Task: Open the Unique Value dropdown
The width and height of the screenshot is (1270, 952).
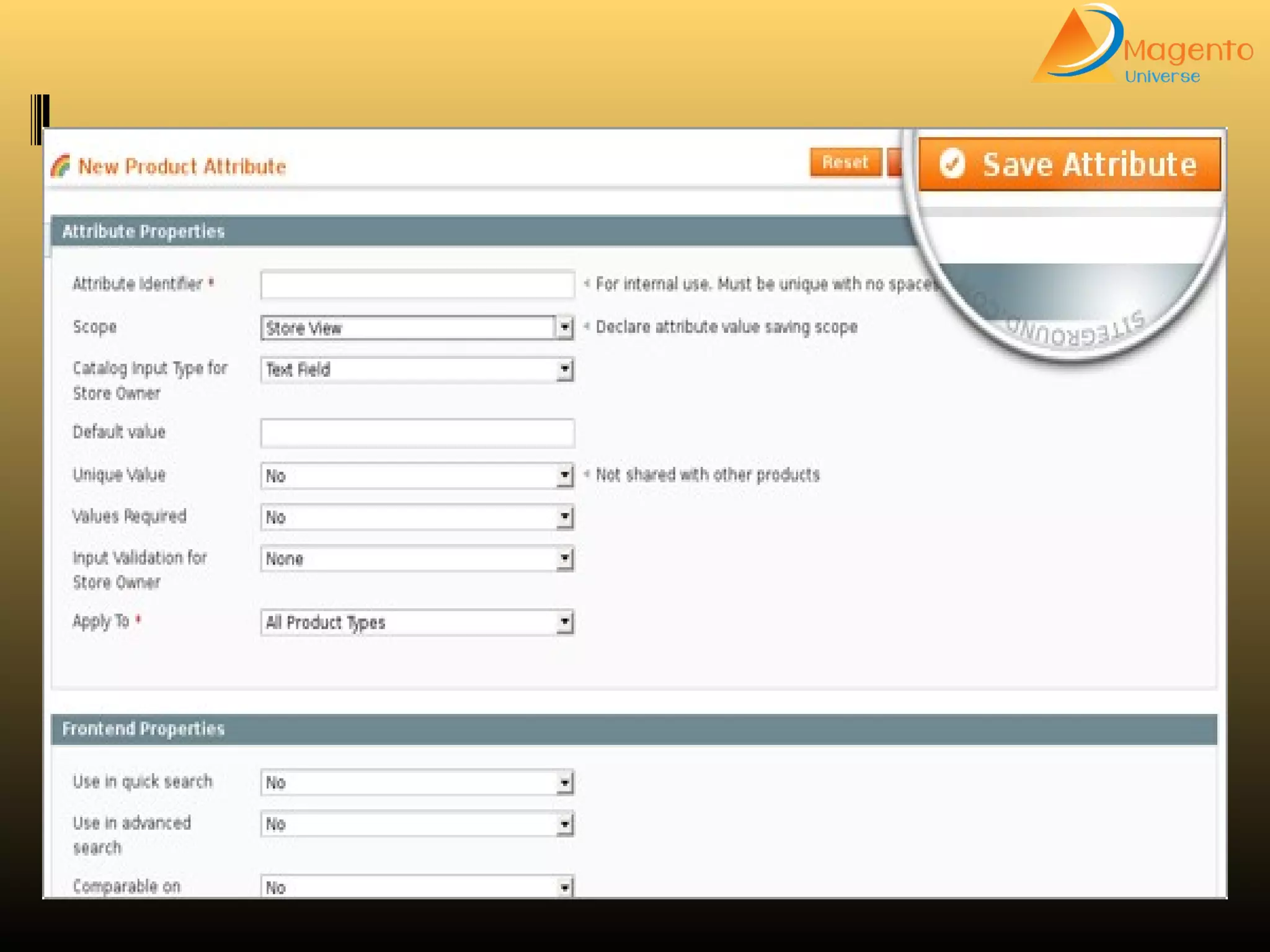Action: 417,476
